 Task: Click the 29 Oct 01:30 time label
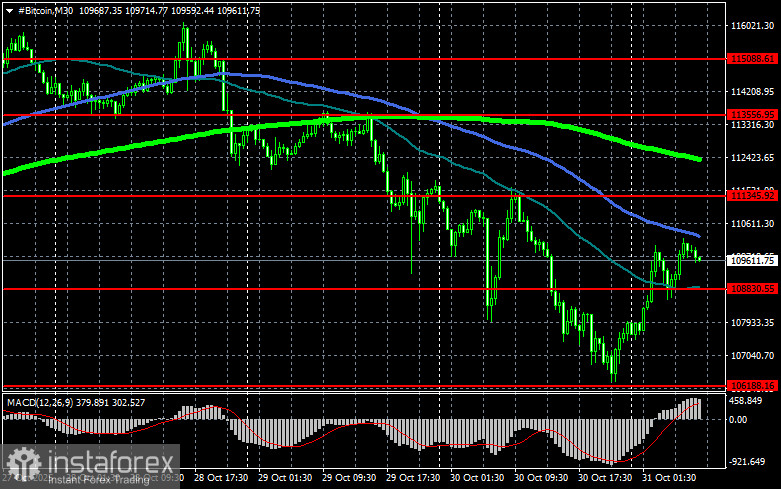[x=285, y=477]
